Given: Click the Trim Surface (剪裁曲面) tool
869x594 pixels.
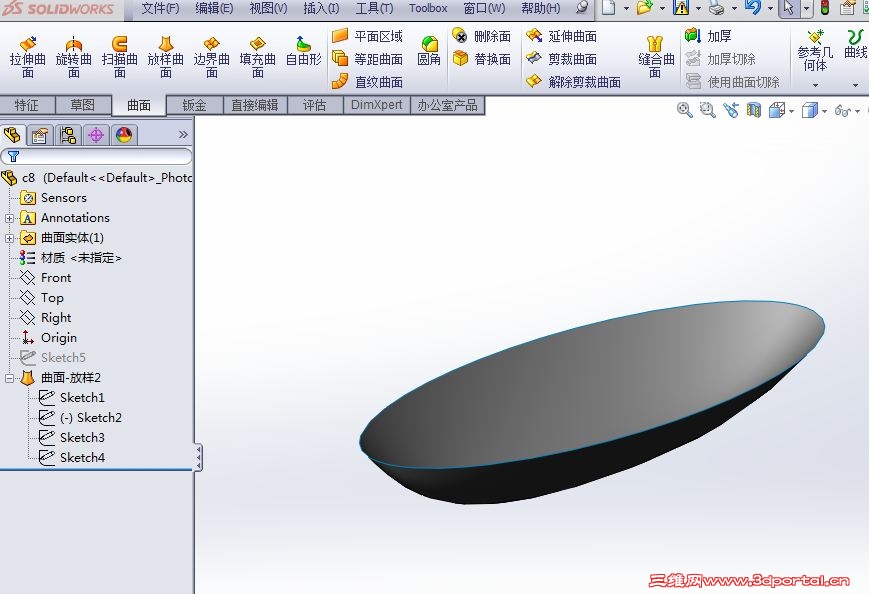Looking at the screenshot, I should pyautogui.click(x=561, y=59).
